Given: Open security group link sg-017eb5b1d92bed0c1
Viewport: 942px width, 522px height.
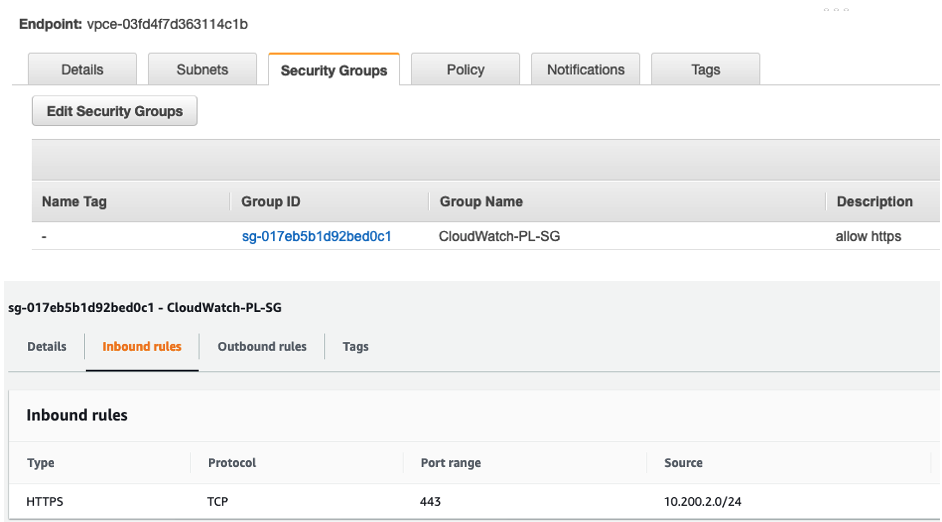Looking at the screenshot, I should coord(316,237).
